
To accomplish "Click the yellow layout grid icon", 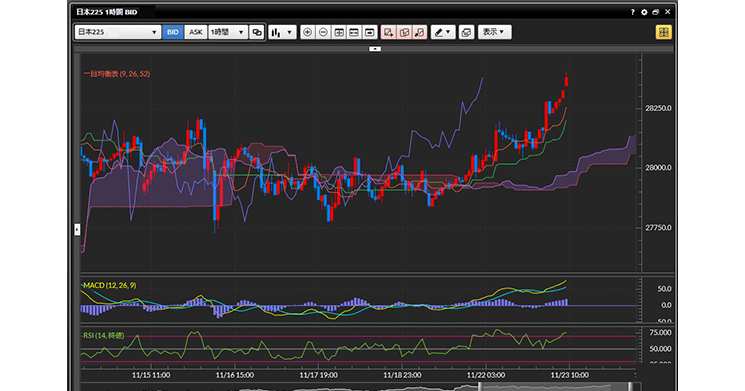I will coord(663,32).
